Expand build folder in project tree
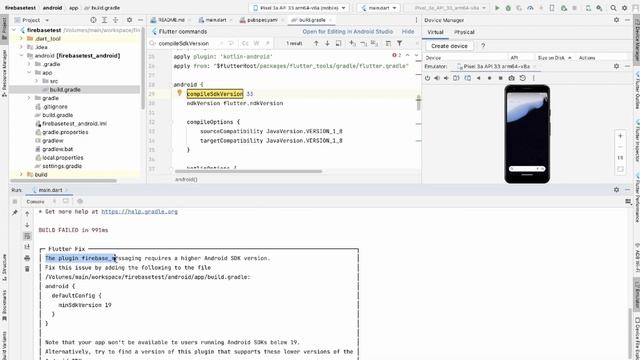 pyautogui.click(x=21, y=174)
